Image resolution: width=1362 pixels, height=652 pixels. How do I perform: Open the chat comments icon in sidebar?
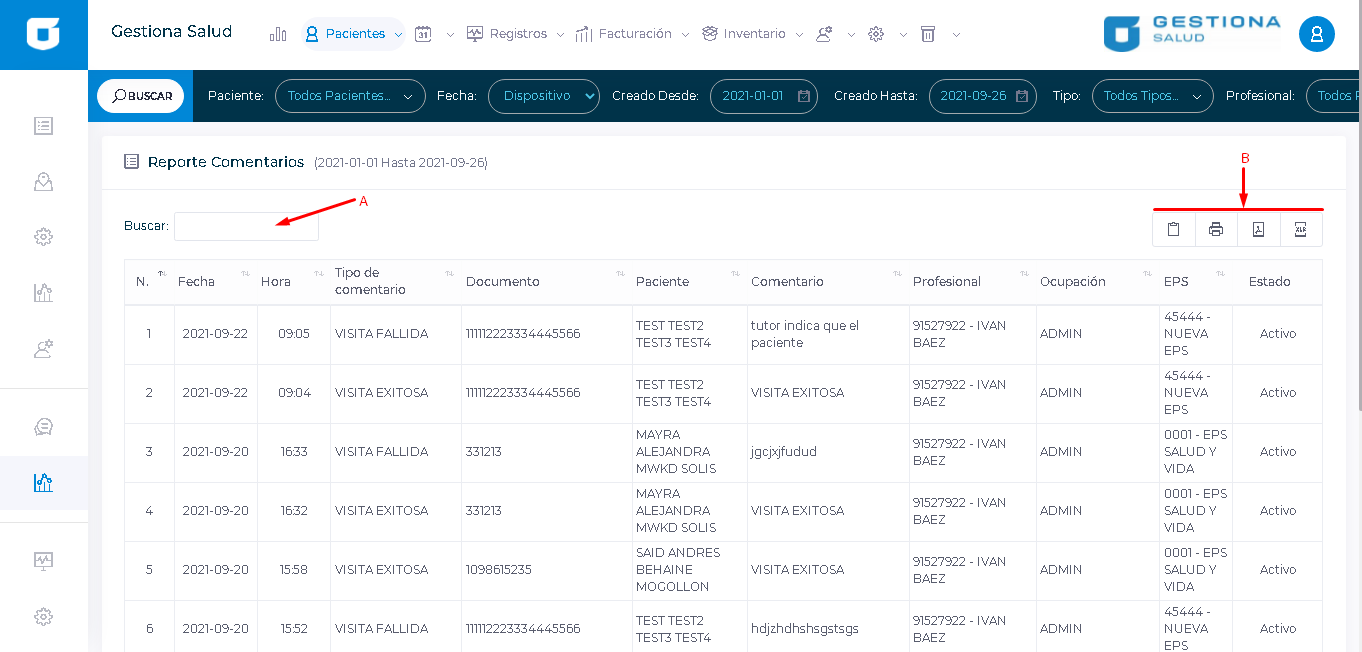pyautogui.click(x=43, y=426)
